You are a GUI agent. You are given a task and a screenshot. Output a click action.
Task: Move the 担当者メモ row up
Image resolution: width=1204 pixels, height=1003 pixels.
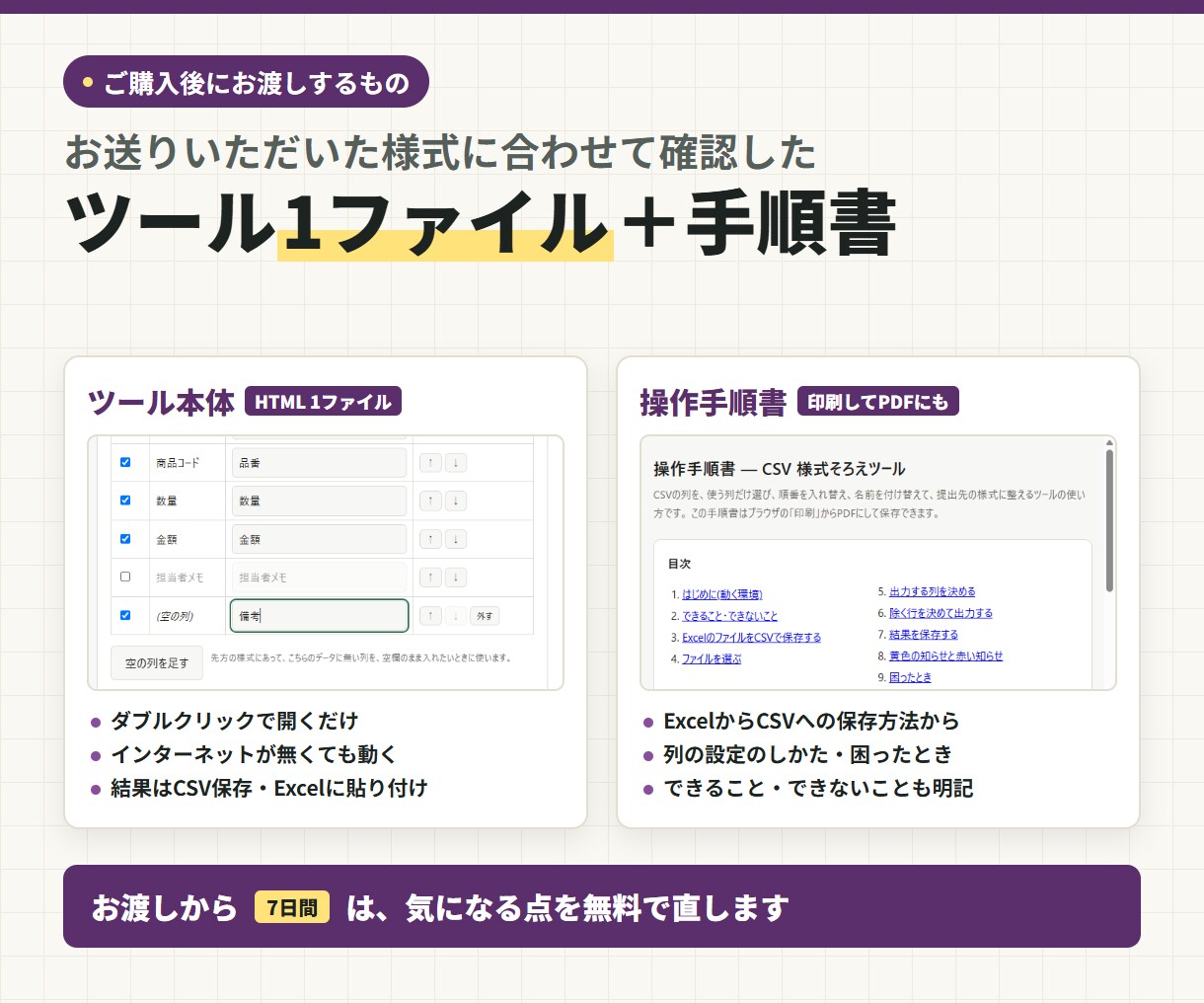tap(430, 578)
